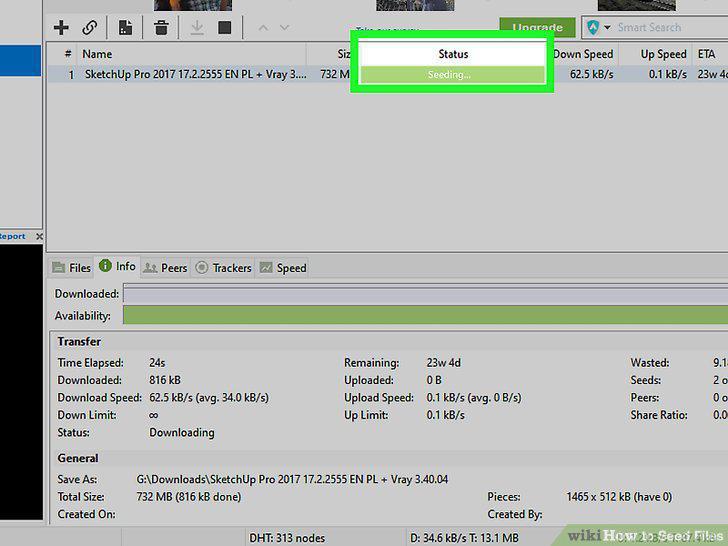Click the Upload Speed value in Transfer

tap(474, 398)
